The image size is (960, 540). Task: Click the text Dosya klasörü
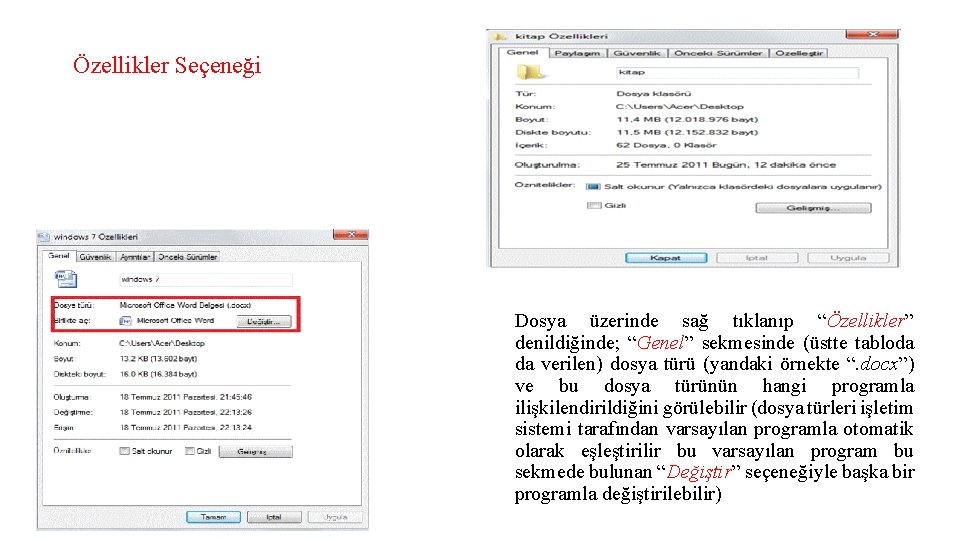point(653,94)
